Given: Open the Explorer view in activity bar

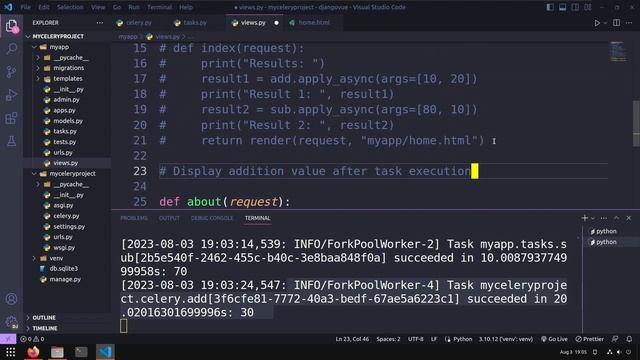Looking at the screenshot, I should coord(11,27).
